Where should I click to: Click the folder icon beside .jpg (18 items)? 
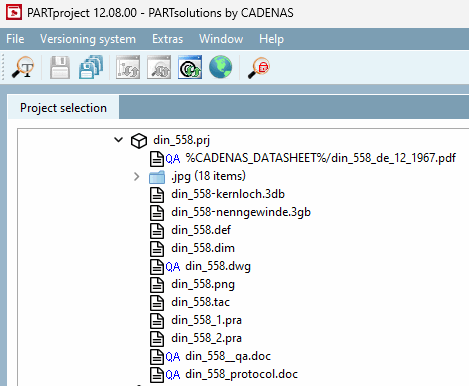point(157,177)
